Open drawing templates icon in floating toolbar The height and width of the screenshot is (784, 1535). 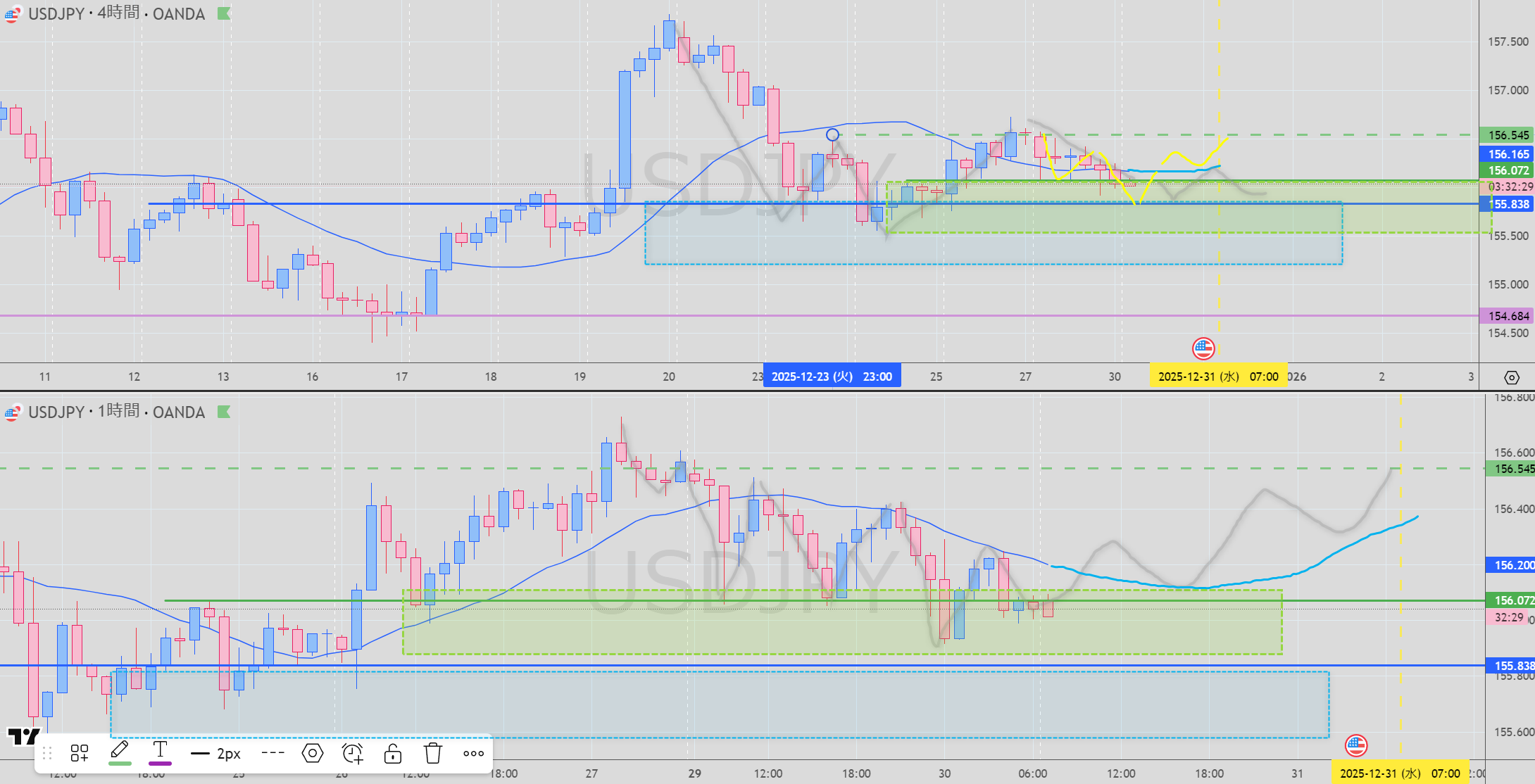80,753
